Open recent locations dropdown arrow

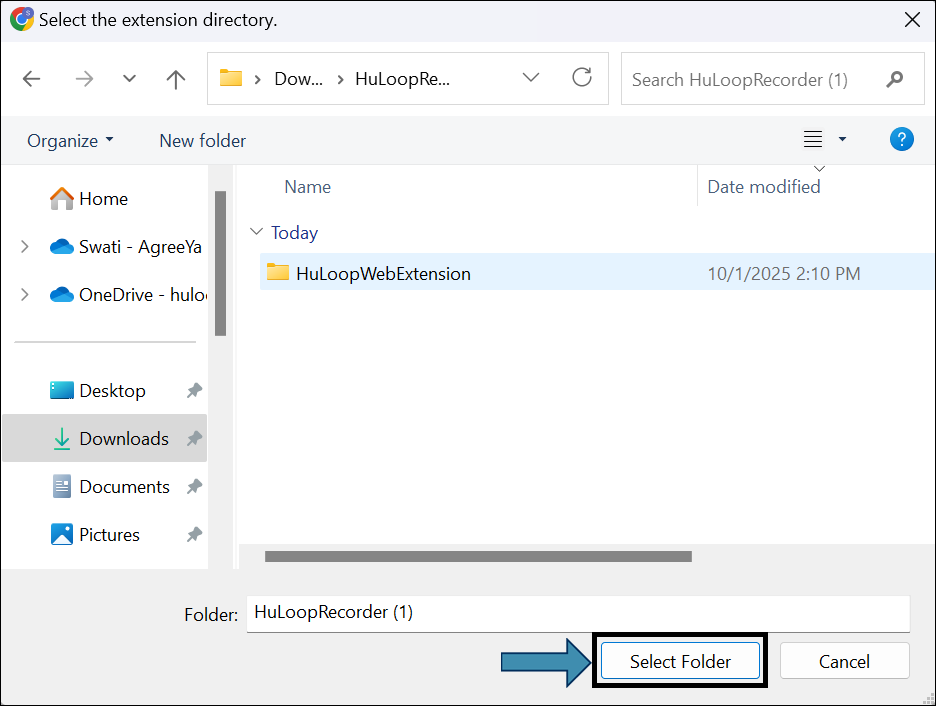[x=129, y=79]
